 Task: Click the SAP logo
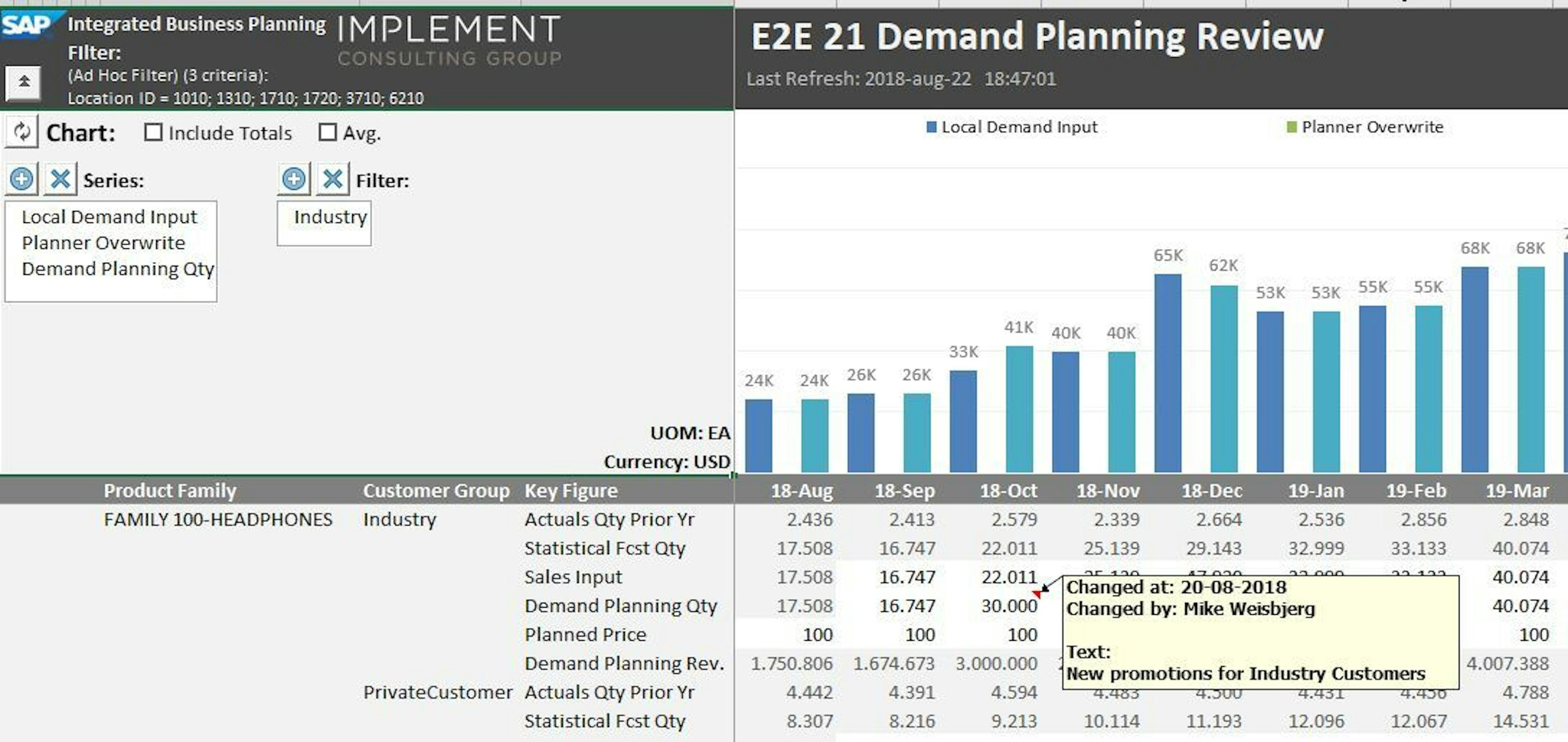click(x=27, y=25)
